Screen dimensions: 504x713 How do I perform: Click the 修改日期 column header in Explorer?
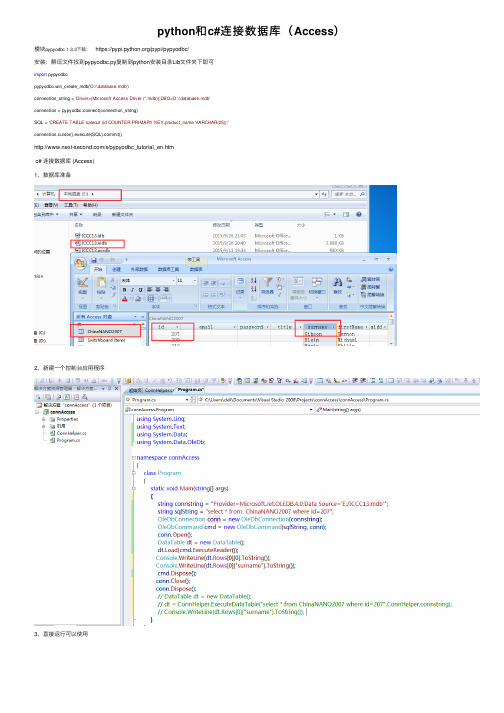[x=222, y=225]
